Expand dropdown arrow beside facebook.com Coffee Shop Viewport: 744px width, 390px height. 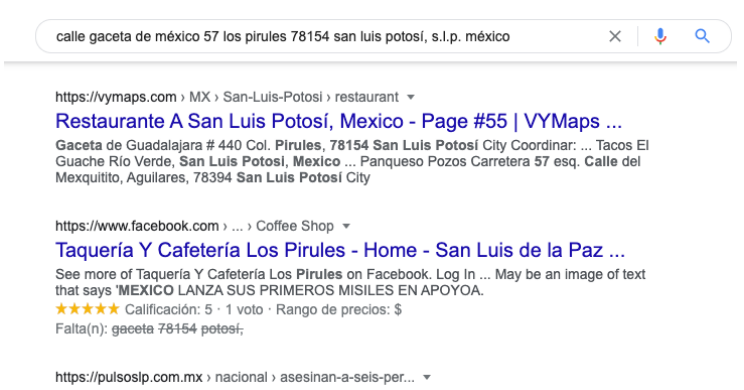[346, 226]
